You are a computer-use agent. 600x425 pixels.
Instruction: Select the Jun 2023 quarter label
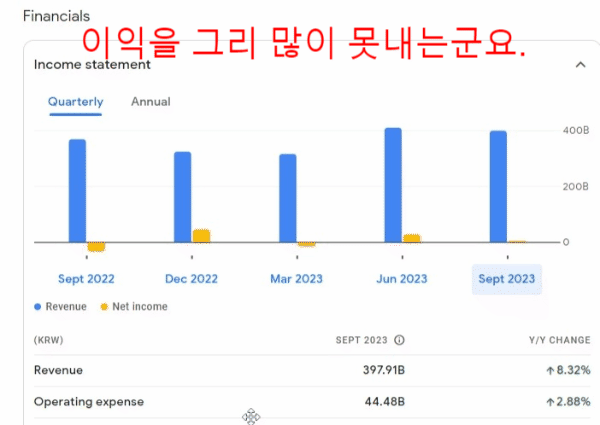click(402, 279)
